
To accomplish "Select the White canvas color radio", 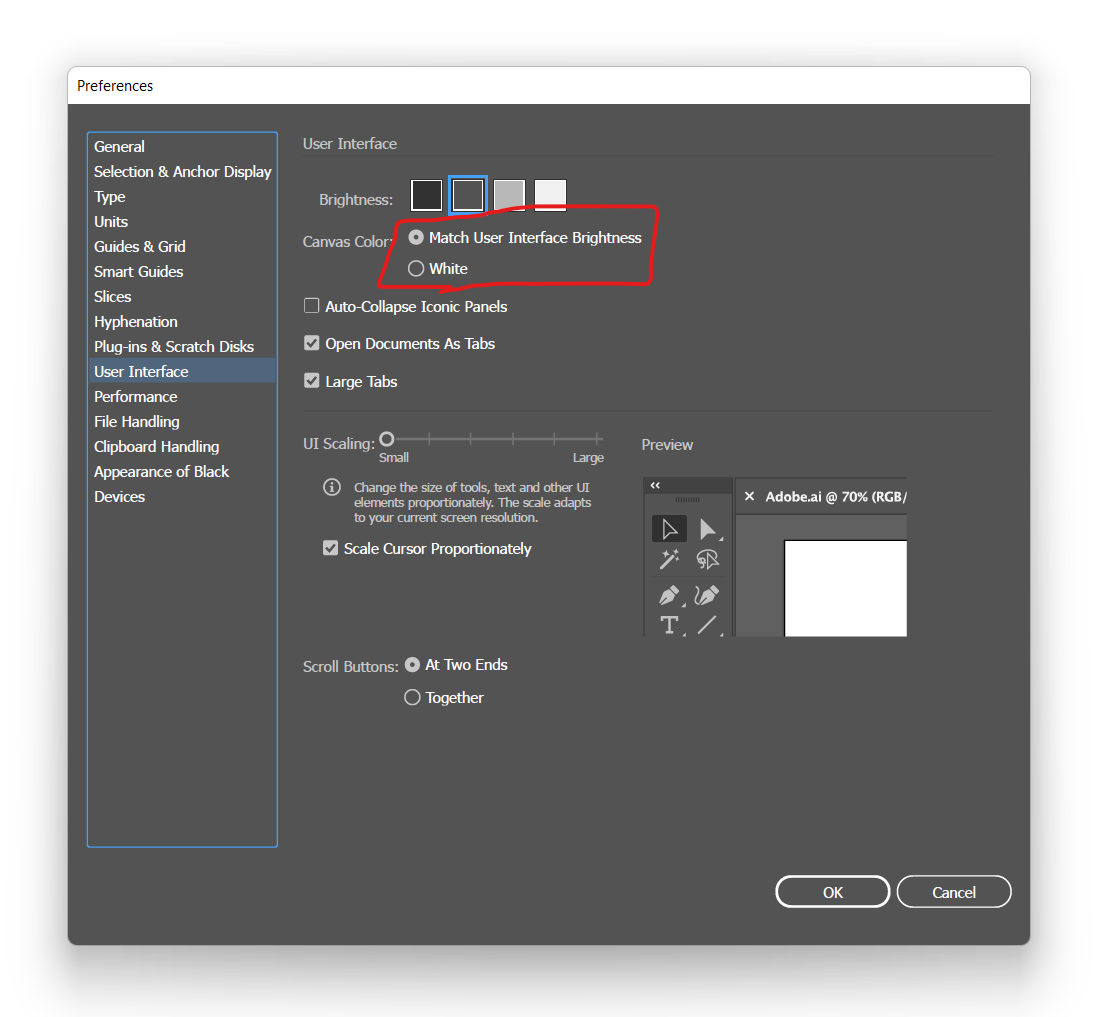I will pyautogui.click(x=416, y=268).
